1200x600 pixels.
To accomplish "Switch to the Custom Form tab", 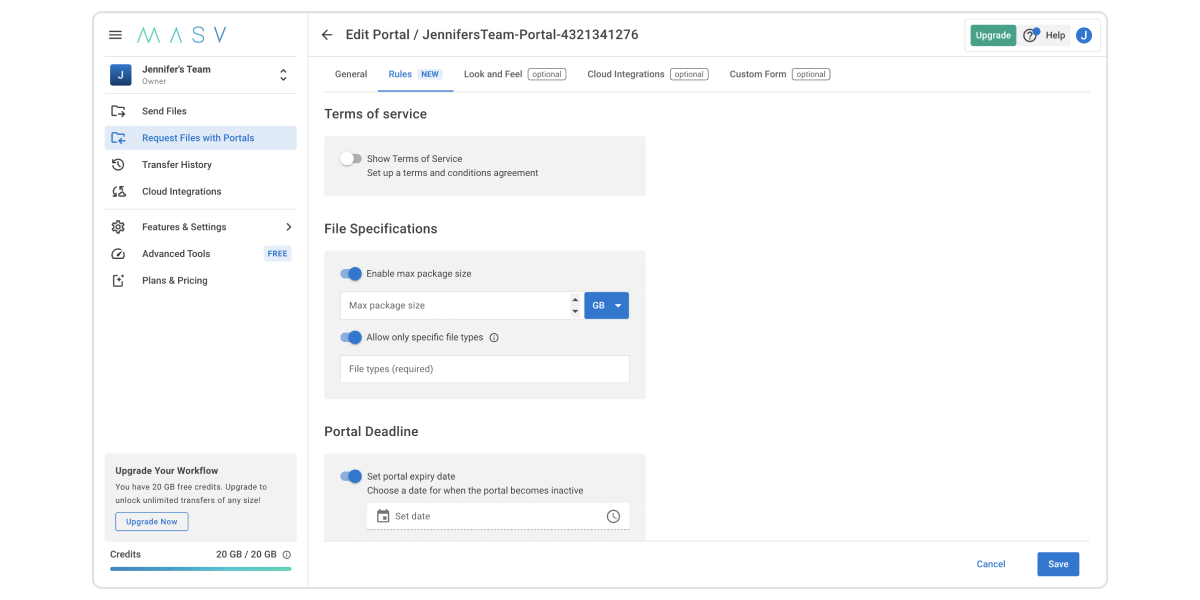I will 779,74.
